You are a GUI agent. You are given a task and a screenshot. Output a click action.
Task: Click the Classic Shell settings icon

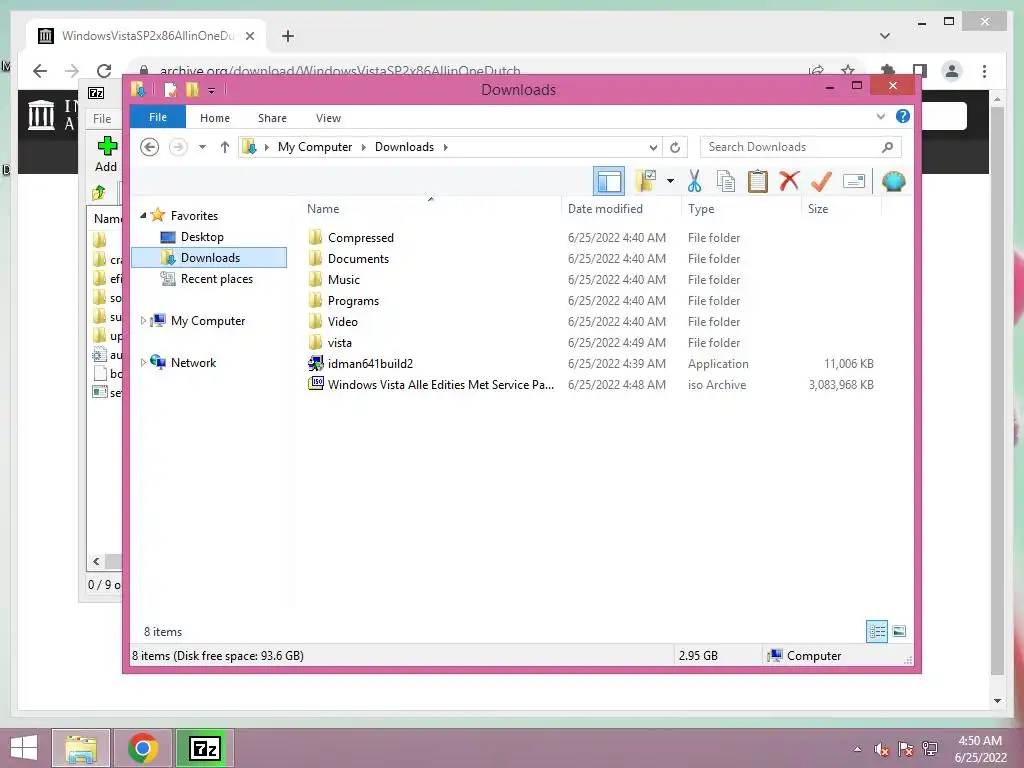click(893, 181)
